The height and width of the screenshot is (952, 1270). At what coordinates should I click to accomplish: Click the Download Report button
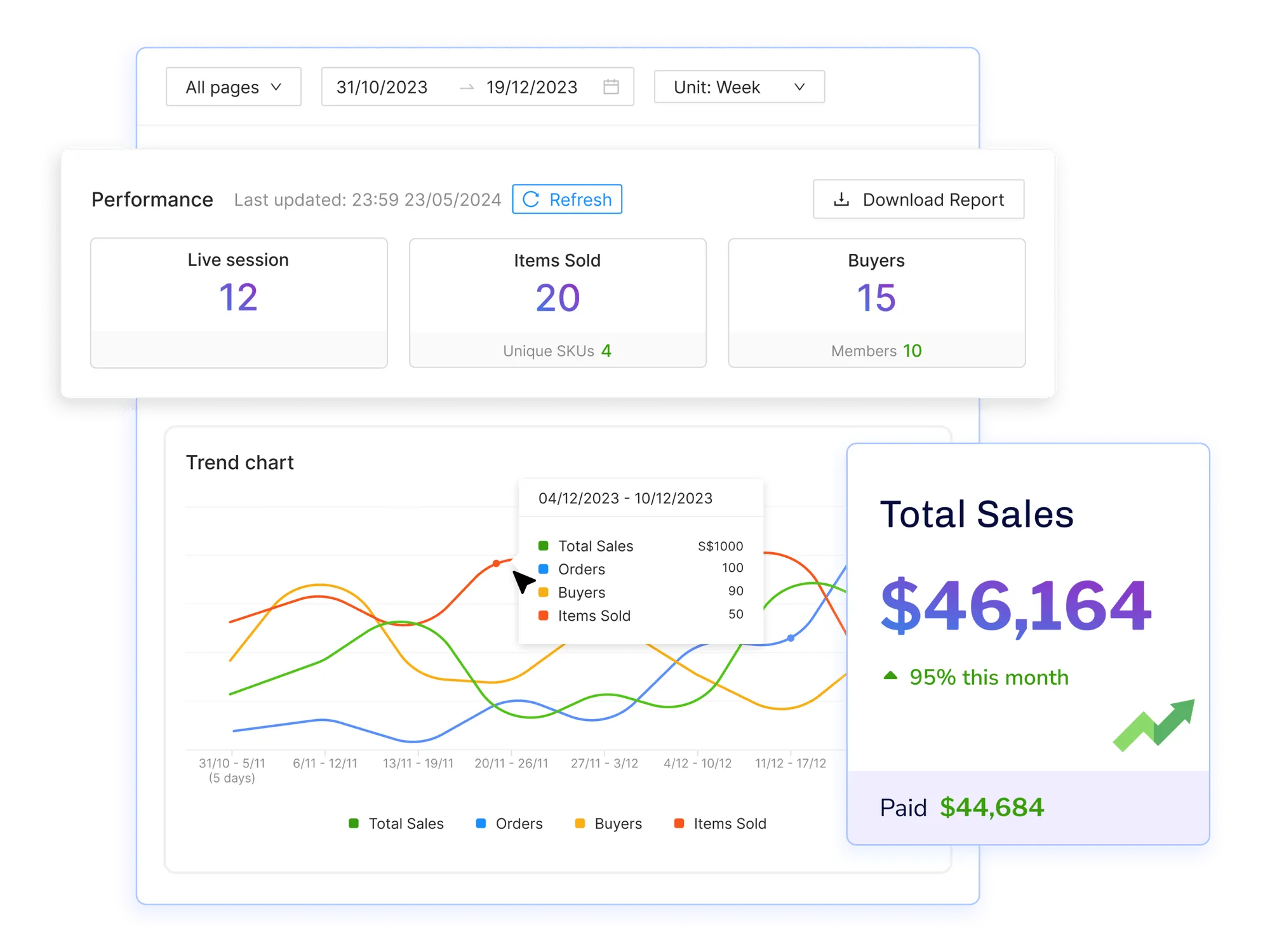918,200
